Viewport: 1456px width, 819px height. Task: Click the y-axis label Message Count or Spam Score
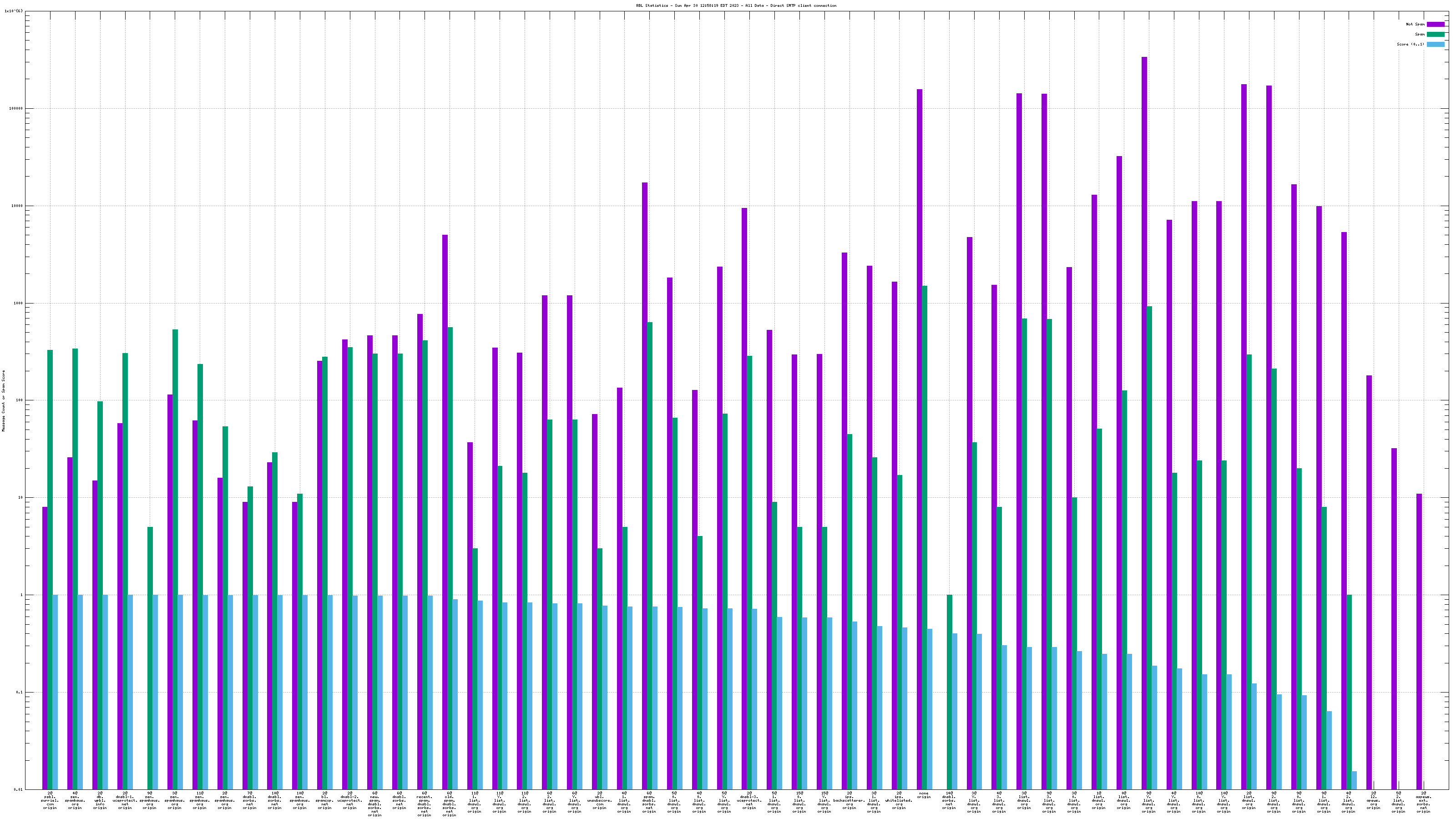click(3, 401)
